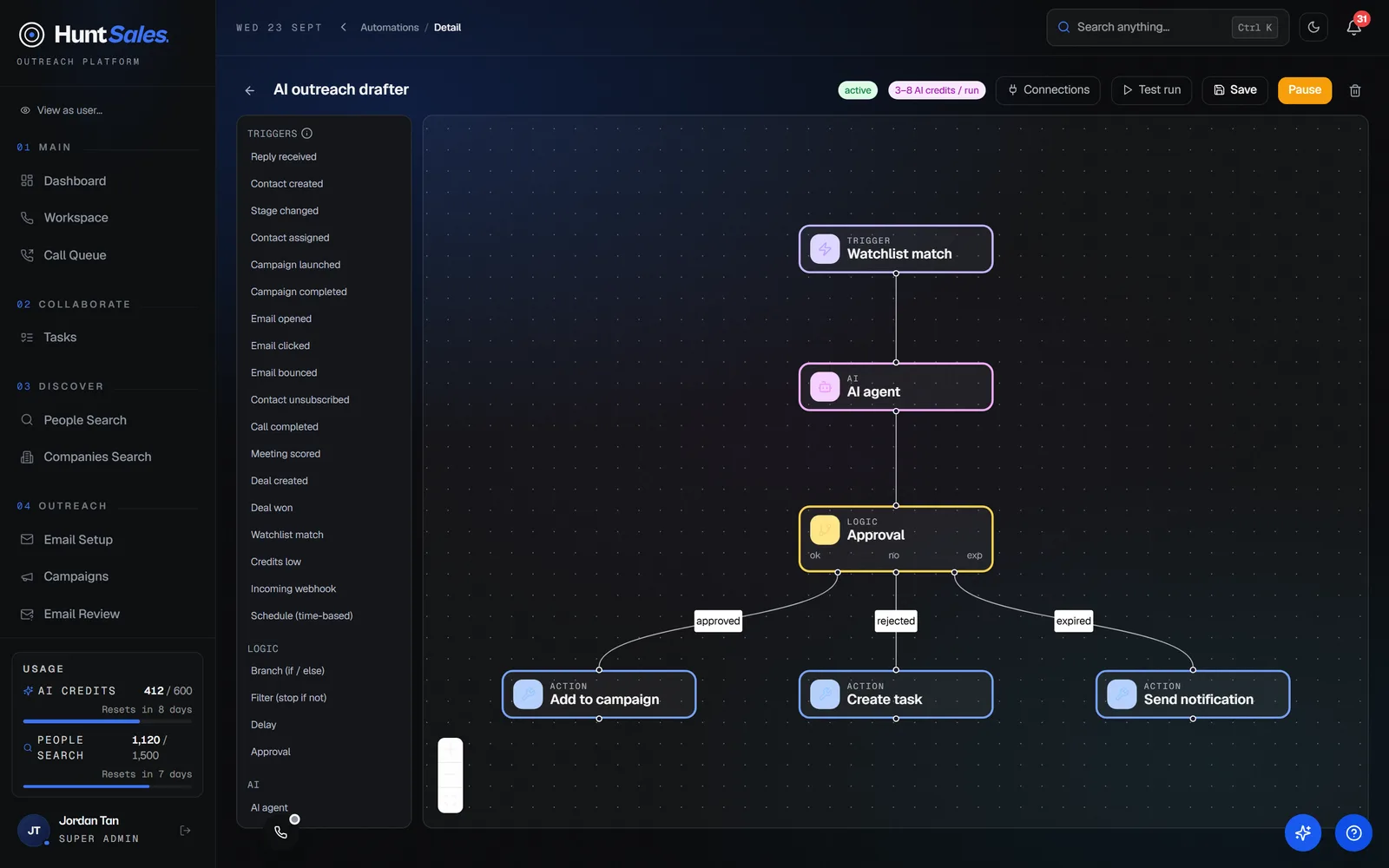Go to Call Queue in the sidebar
The image size is (1389, 868).
click(108, 255)
